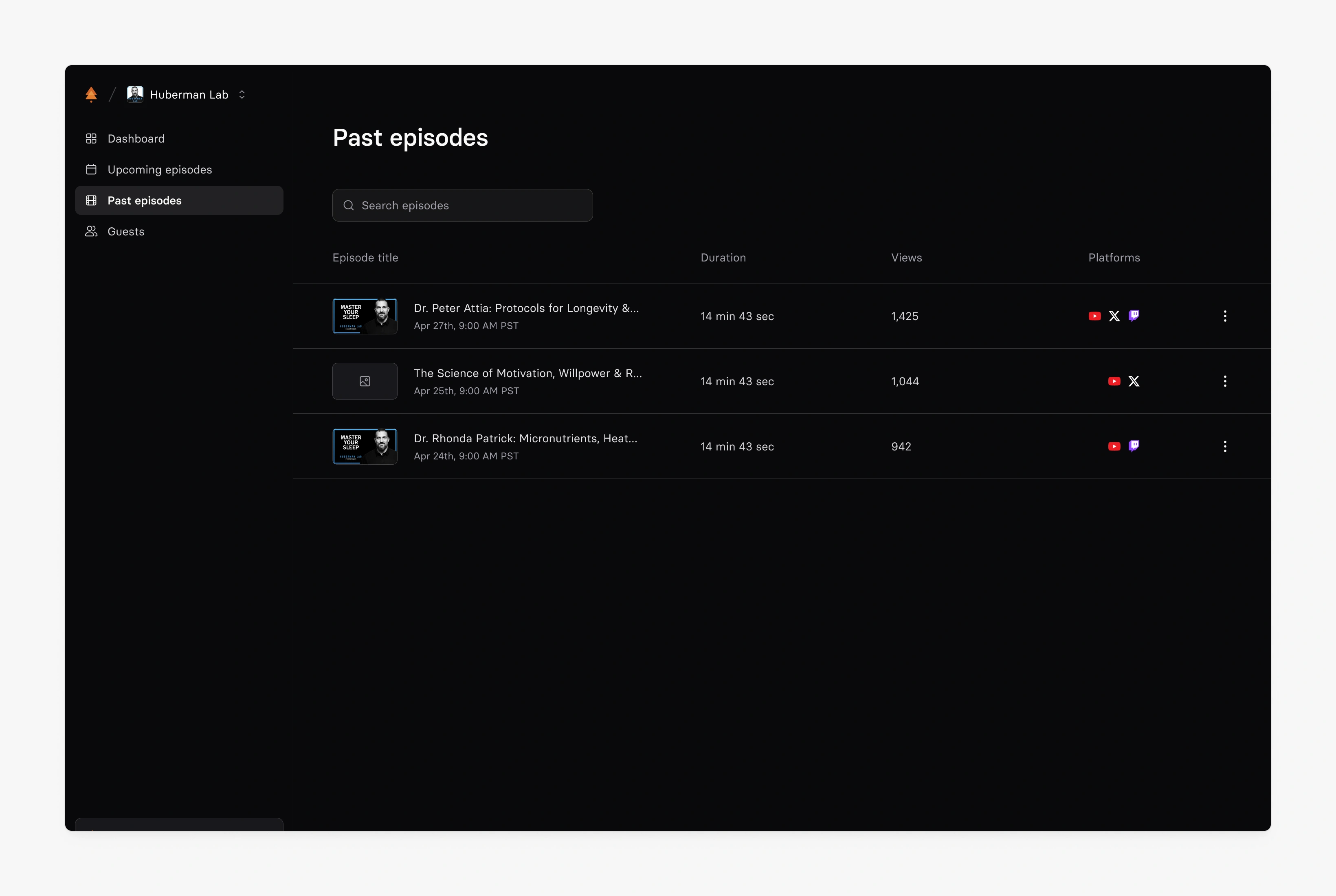Select Past episodes in the sidebar
The height and width of the screenshot is (896, 1336).
[x=179, y=200]
